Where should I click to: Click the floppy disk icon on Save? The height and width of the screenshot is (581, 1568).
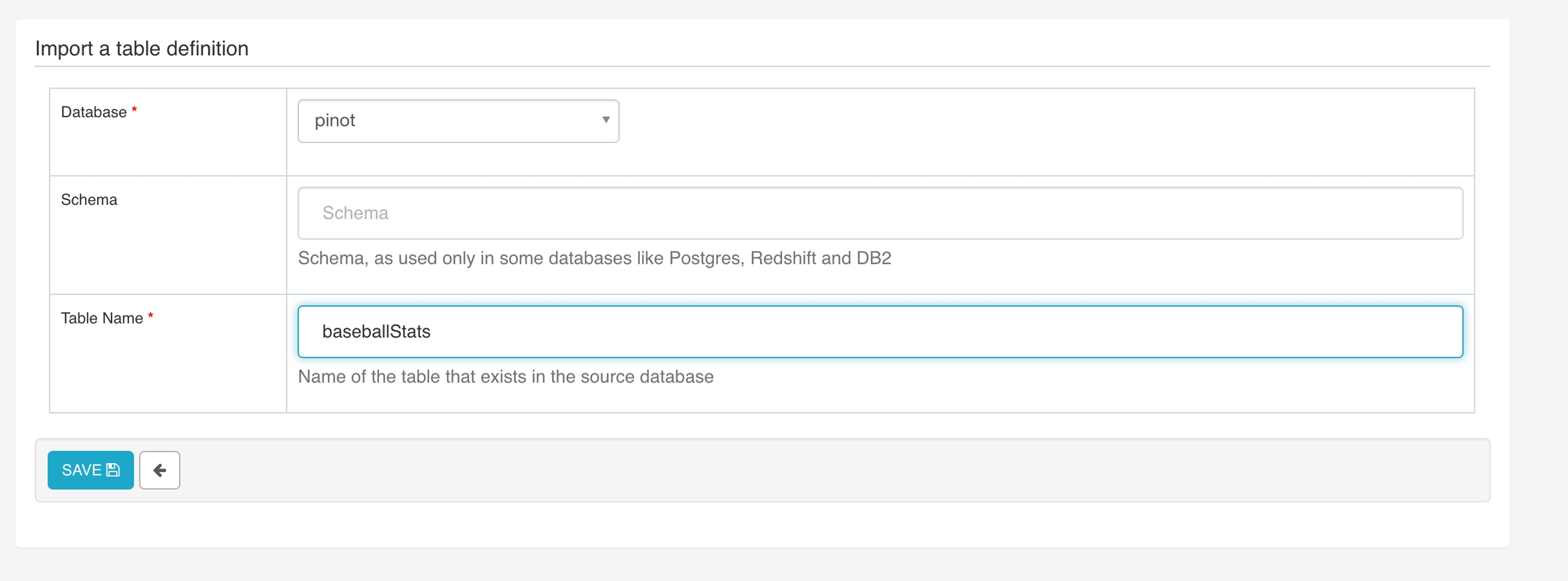click(x=114, y=470)
